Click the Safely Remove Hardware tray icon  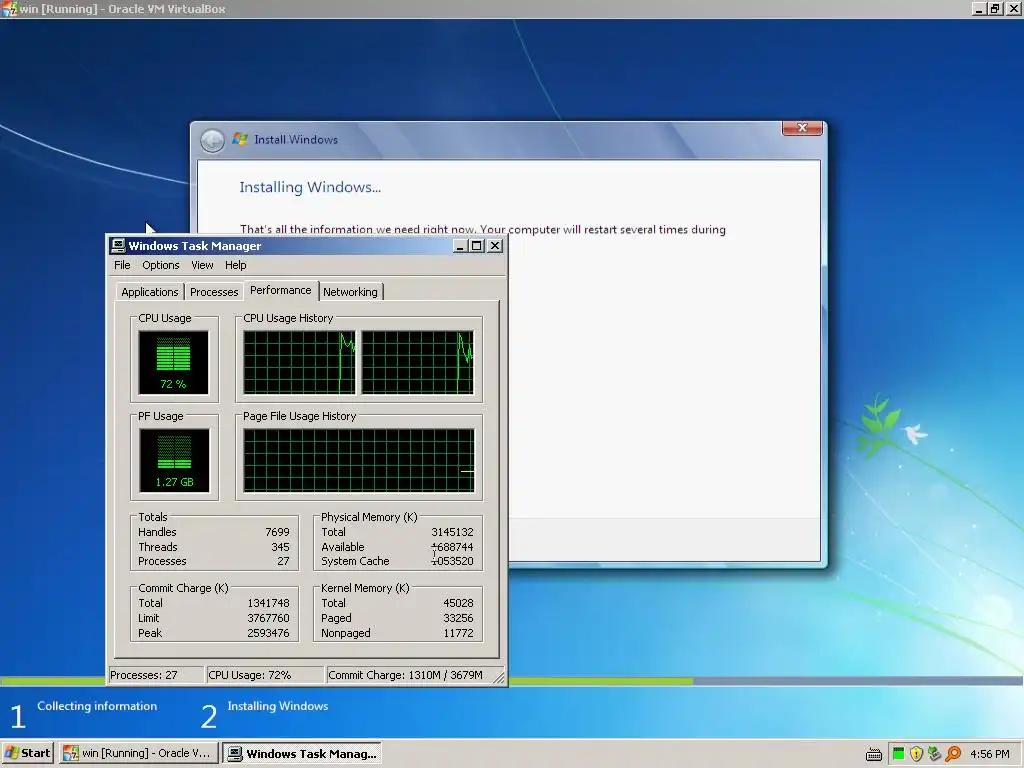(x=935, y=754)
